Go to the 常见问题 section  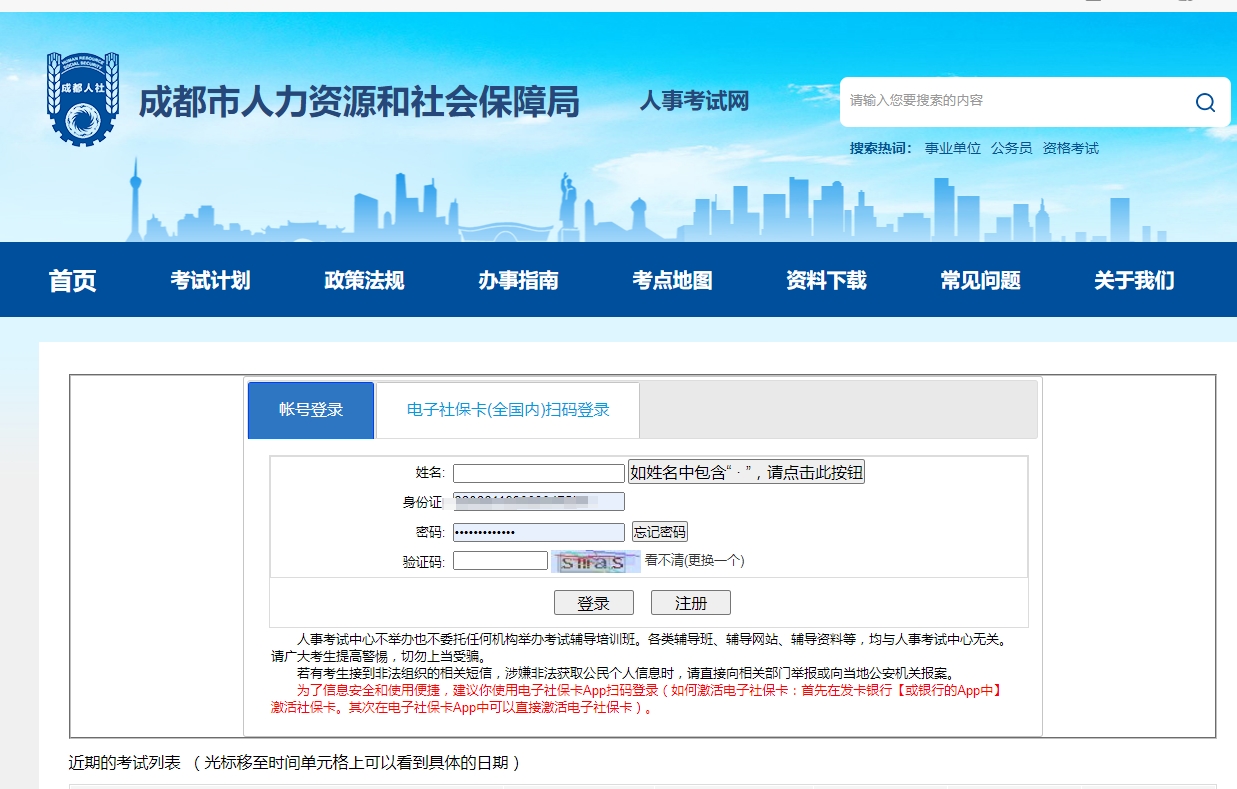point(978,280)
